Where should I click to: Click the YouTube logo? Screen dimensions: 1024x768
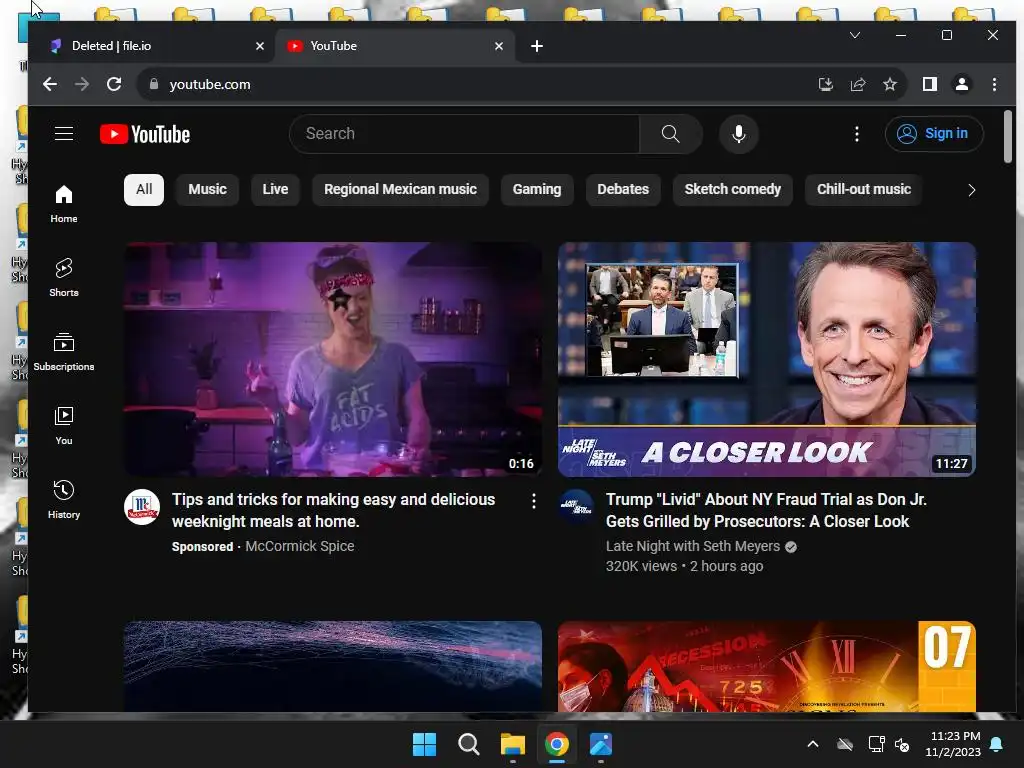pos(145,134)
